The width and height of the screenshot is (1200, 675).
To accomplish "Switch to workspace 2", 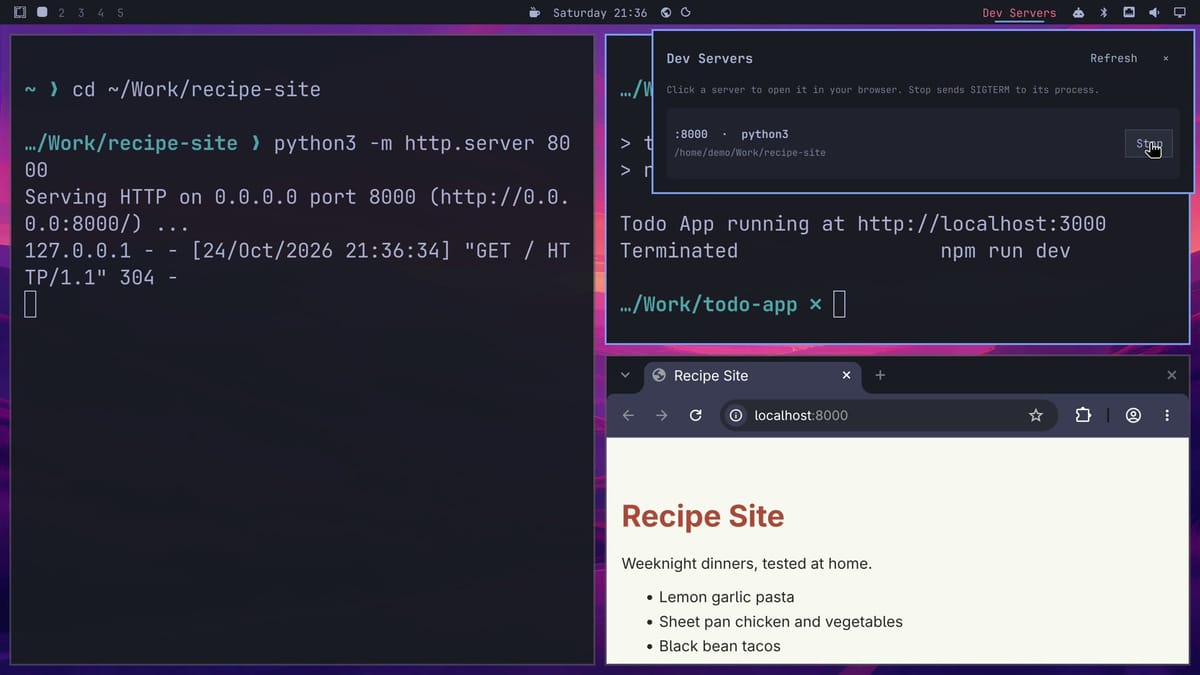I will click(62, 13).
